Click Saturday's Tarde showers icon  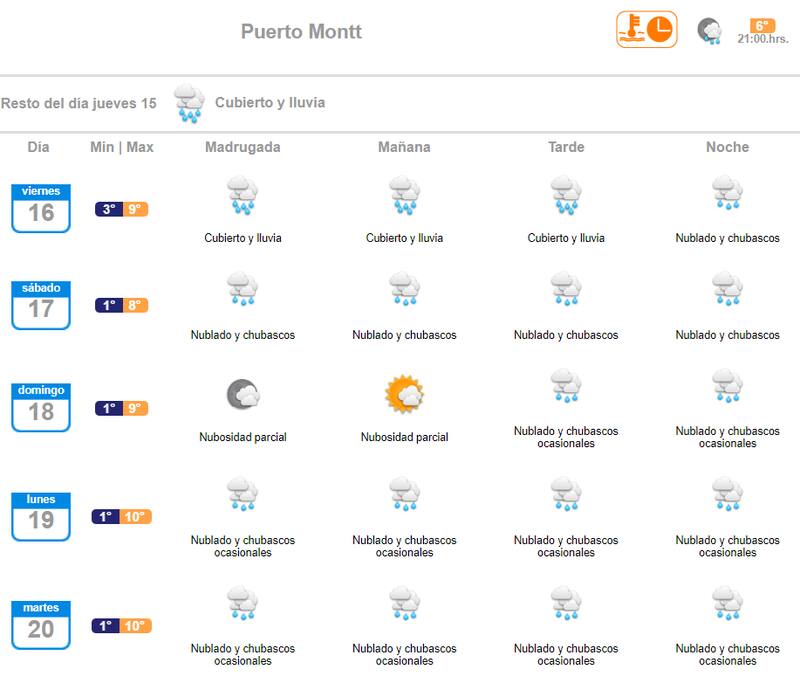click(566, 290)
